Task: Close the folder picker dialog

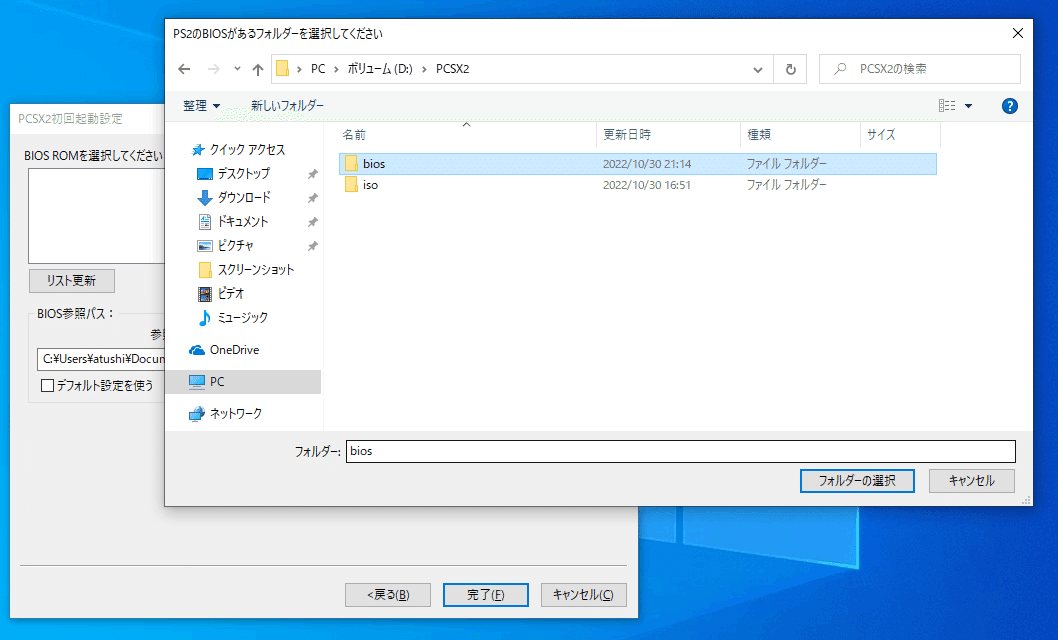Action: tap(1018, 33)
